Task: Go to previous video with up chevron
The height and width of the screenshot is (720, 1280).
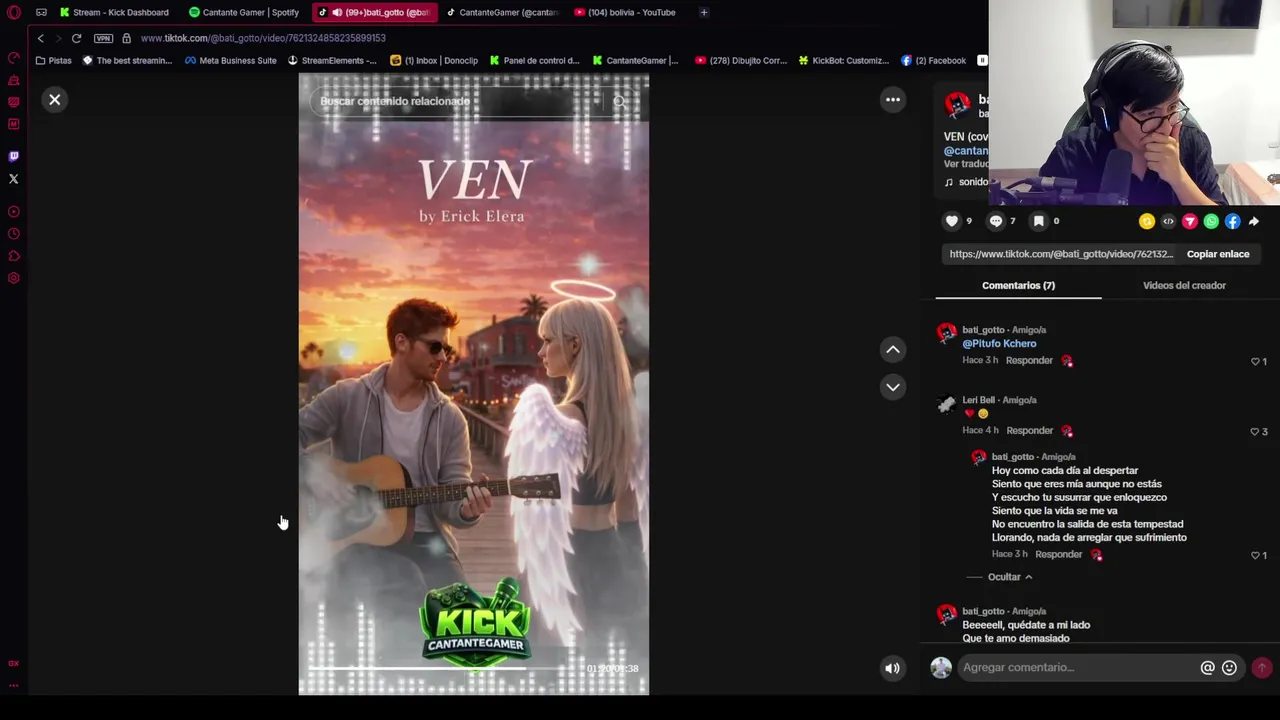Action: pos(893,349)
